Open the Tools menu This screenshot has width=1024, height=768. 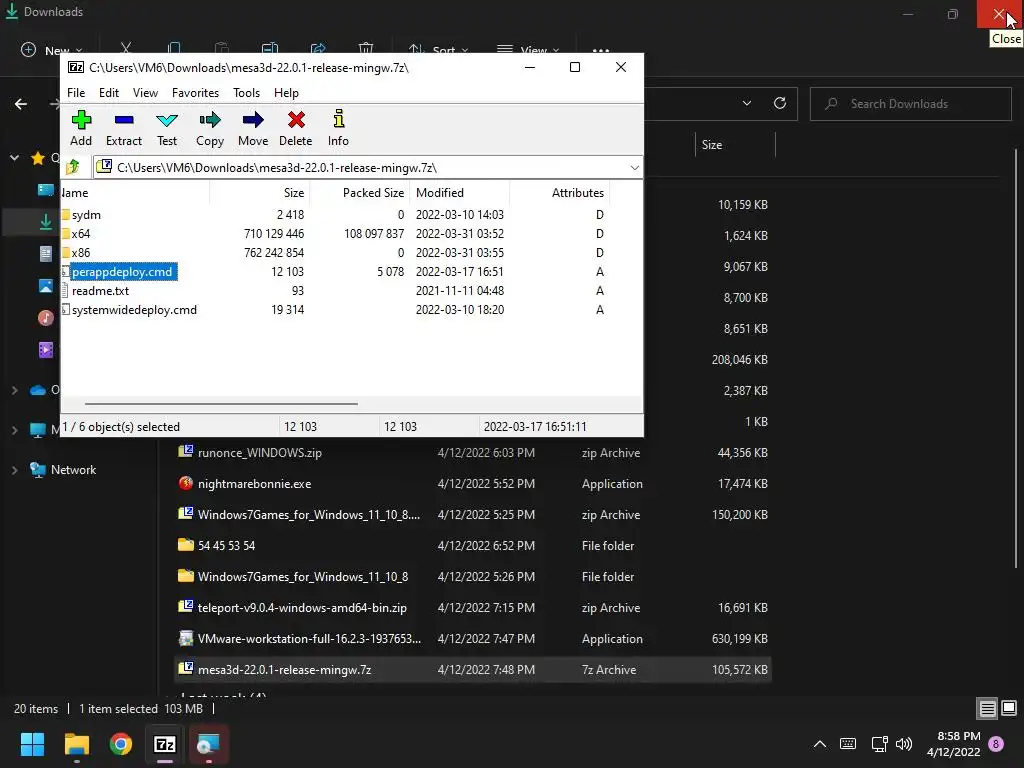pos(246,93)
